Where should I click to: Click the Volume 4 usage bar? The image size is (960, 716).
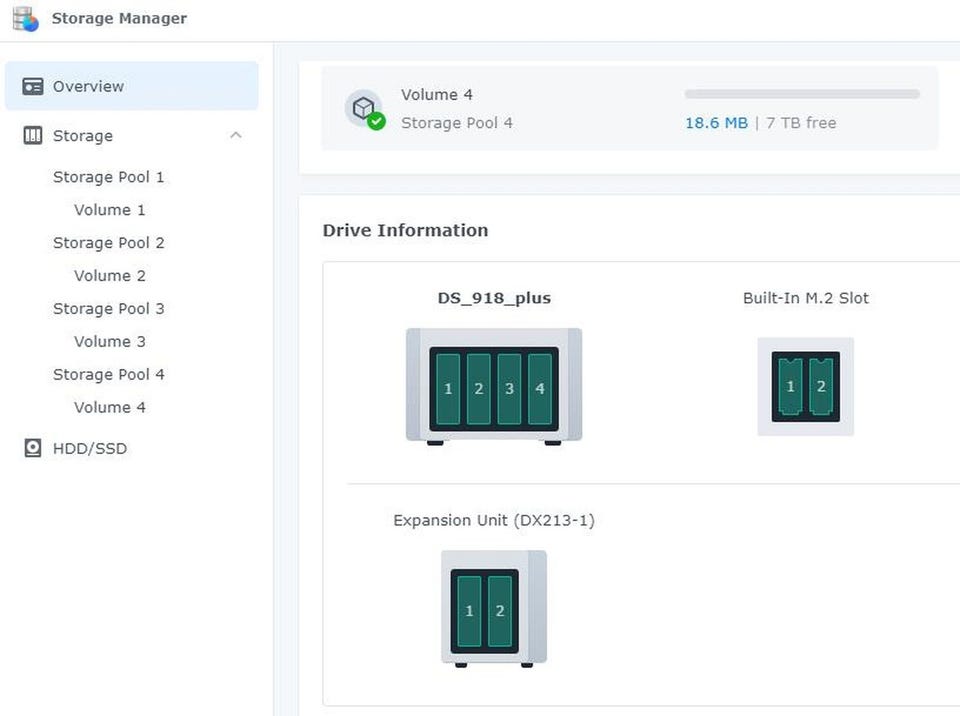tap(802, 94)
